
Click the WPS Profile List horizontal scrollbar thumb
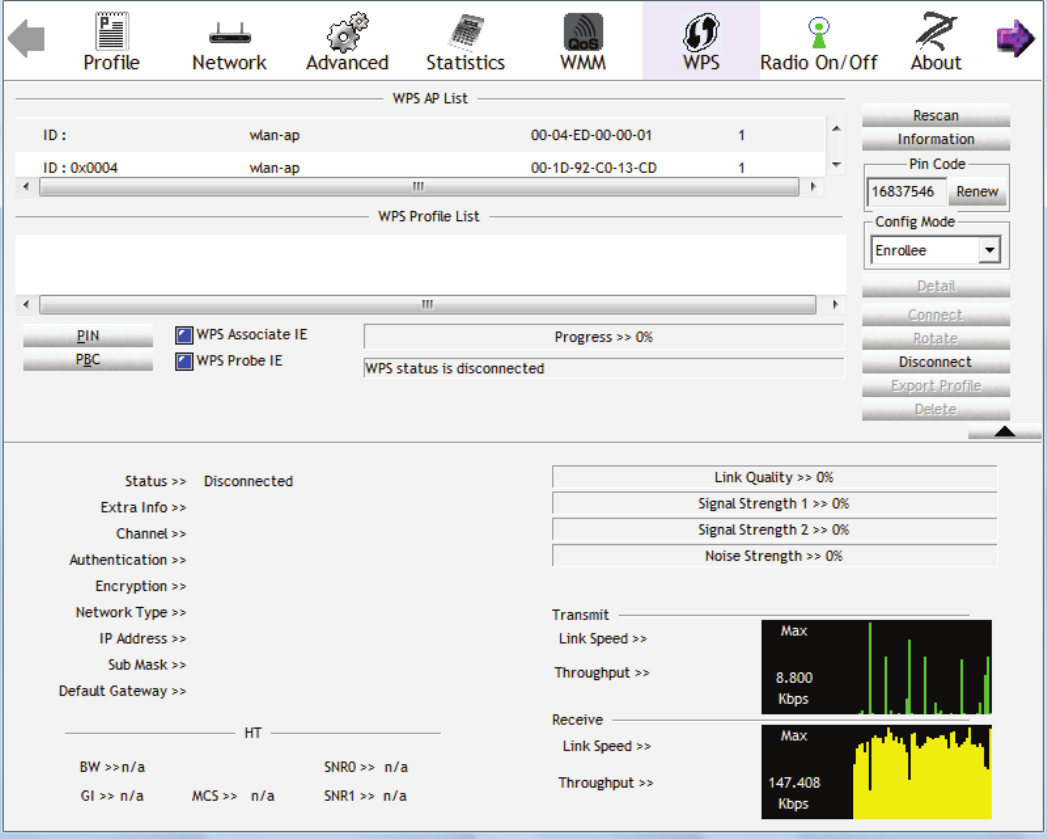(x=427, y=305)
